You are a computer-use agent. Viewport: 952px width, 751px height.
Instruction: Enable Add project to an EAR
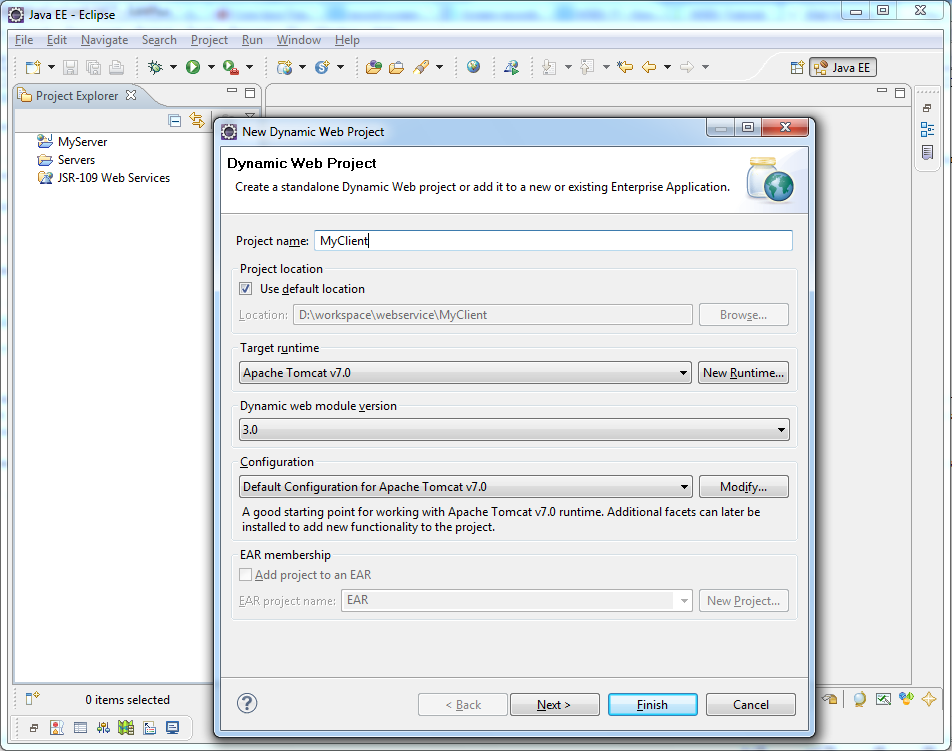(245, 574)
